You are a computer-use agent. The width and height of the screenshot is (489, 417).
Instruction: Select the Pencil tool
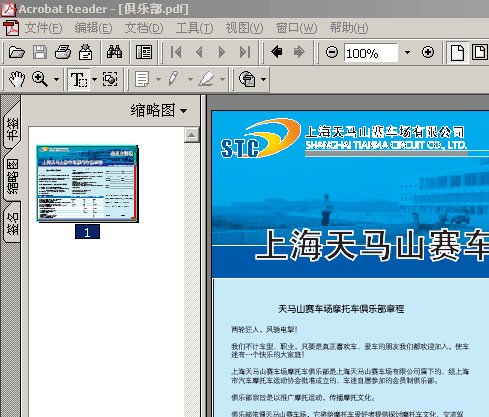[x=173, y=79]
